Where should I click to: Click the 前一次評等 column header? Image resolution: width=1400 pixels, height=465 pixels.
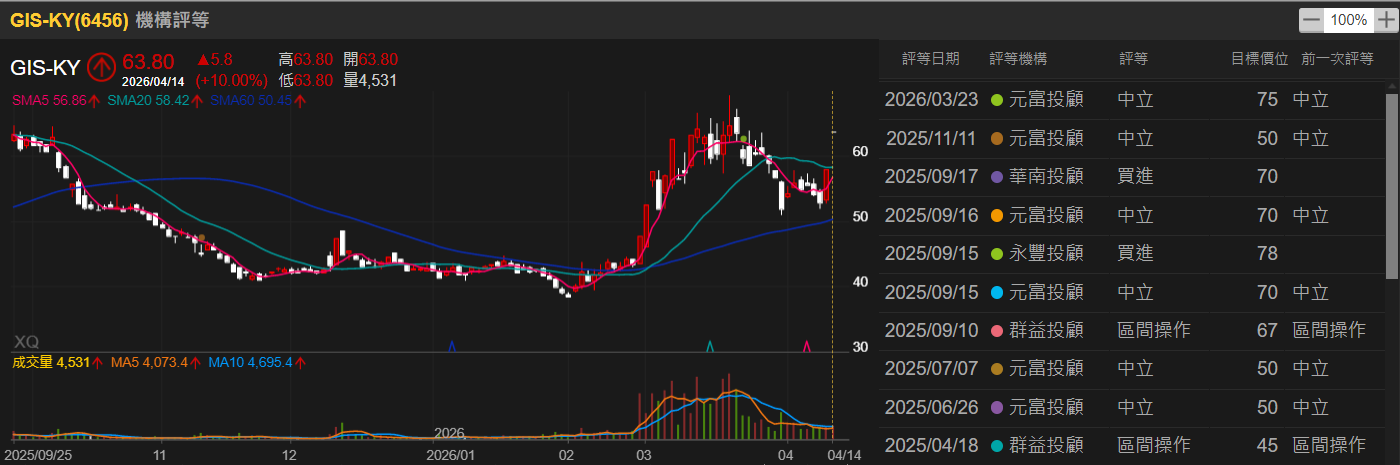point(1337,59)
